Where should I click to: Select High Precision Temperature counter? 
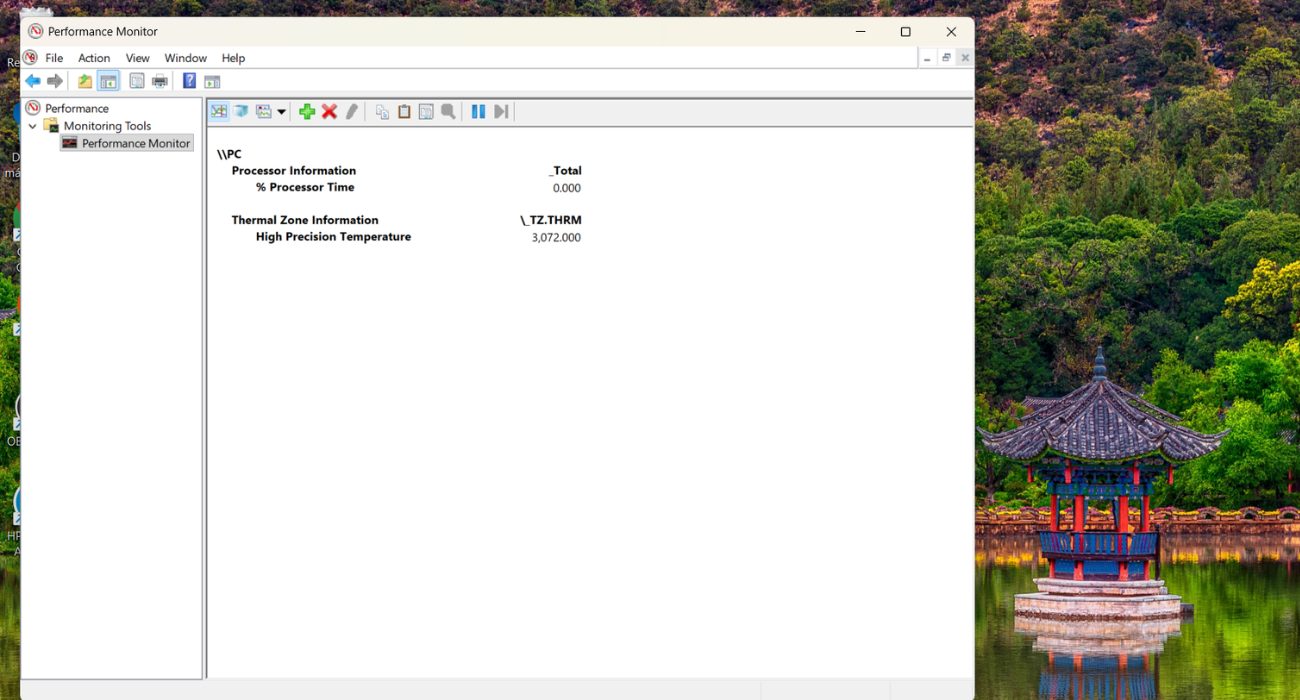(333, 237)
